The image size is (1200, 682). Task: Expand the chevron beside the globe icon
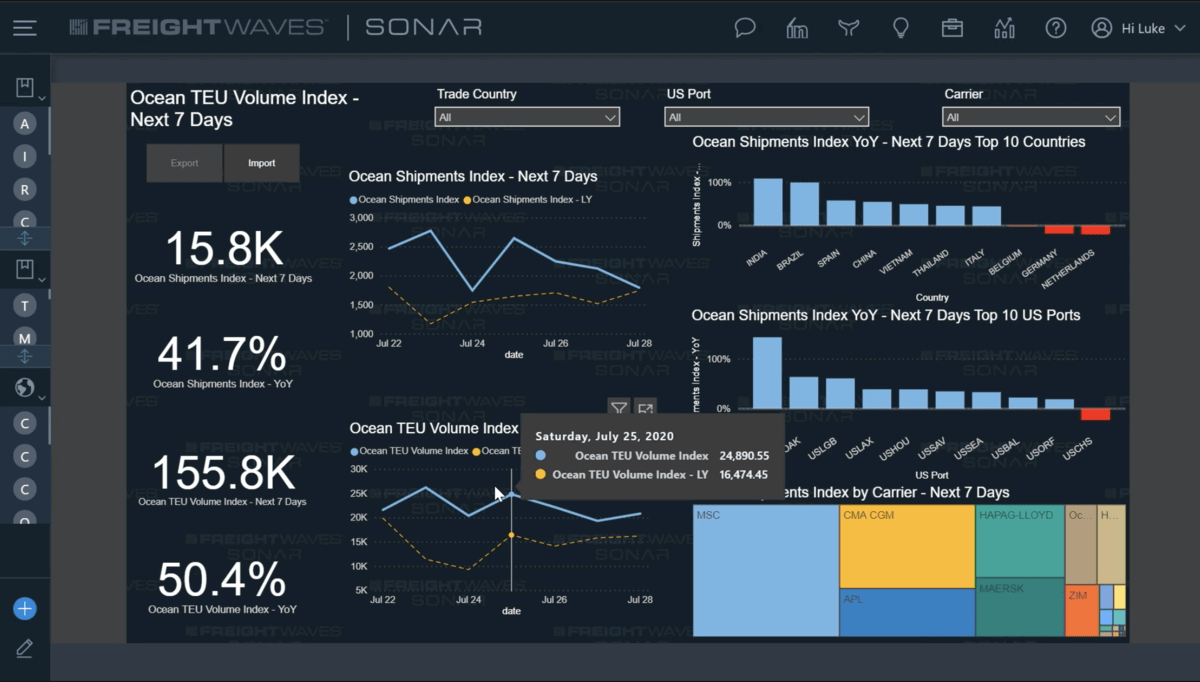click(41, 397)
